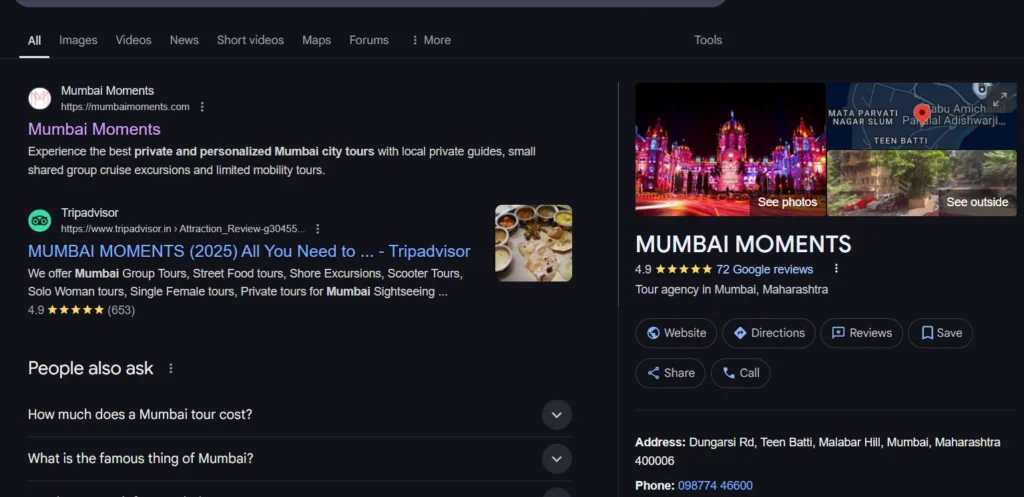Click the phone number 098774 46600
1024x497 pixels.
tap(715, 485)
